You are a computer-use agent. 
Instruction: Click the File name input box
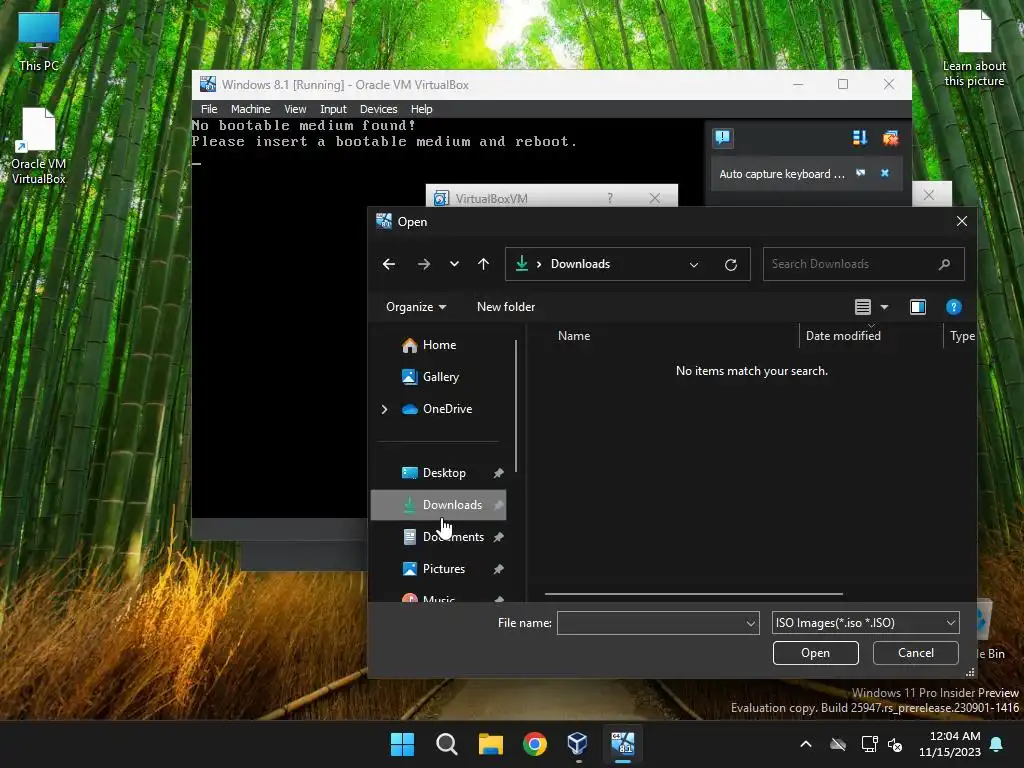point(650,623)
